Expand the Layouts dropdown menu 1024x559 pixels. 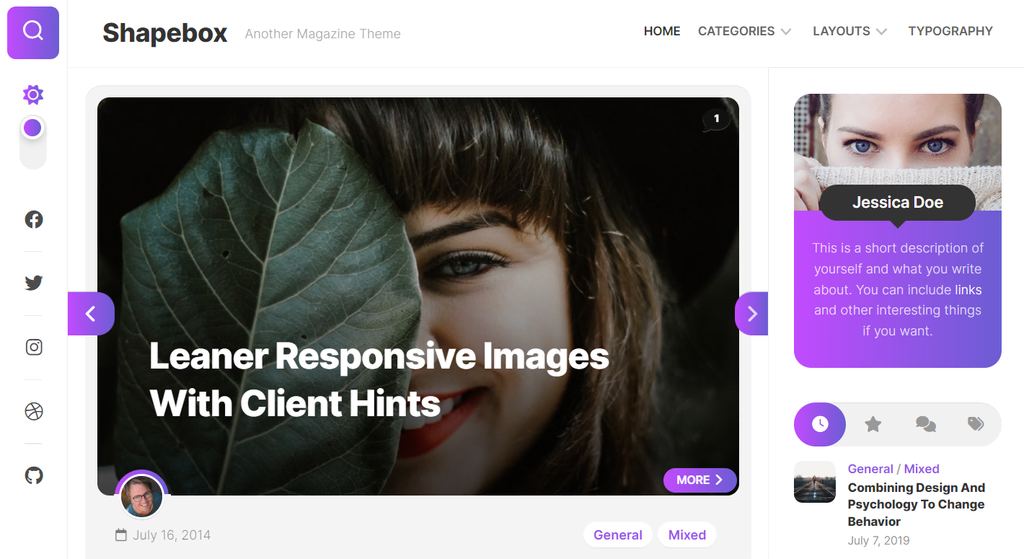850,31
